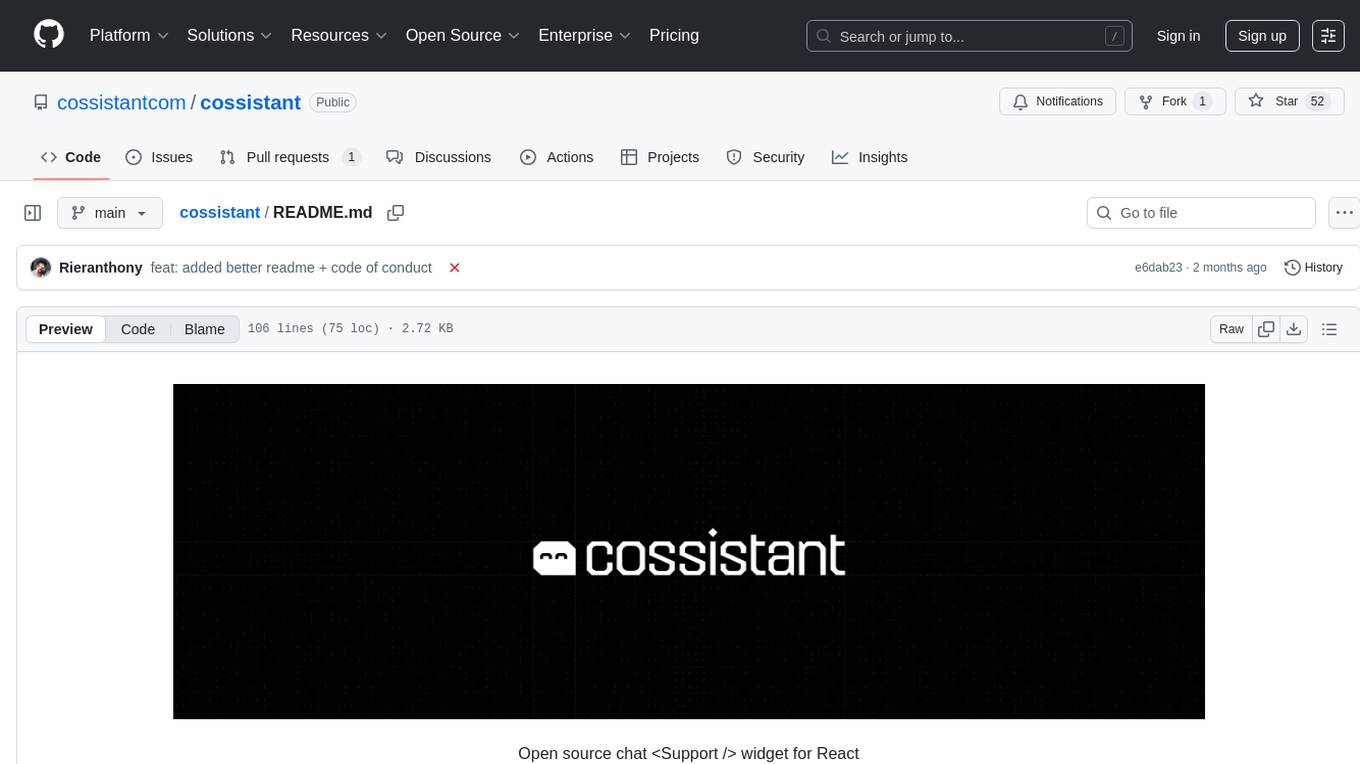Switch to the Issues tab

(x=159, y=157)
